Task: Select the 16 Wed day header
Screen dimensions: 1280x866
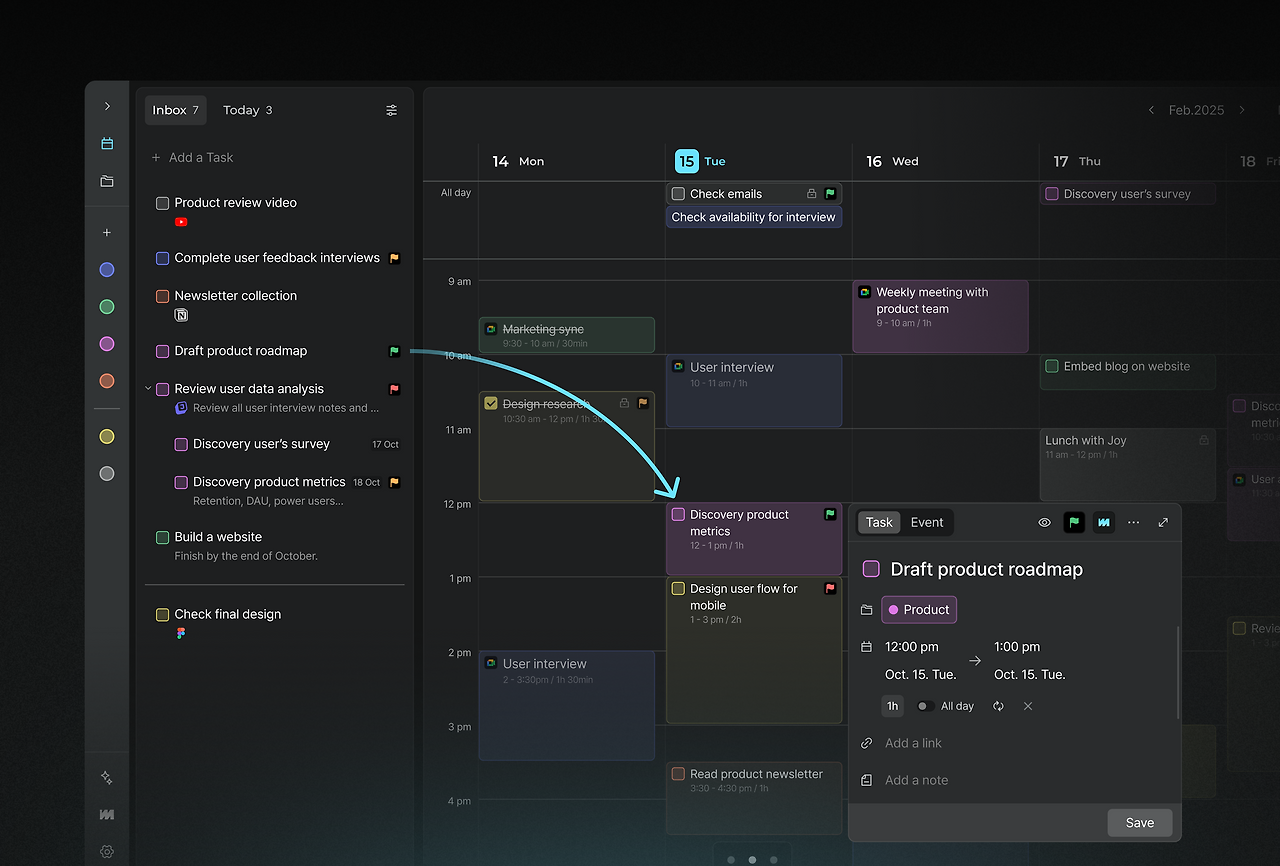Action: coord(892,161)
